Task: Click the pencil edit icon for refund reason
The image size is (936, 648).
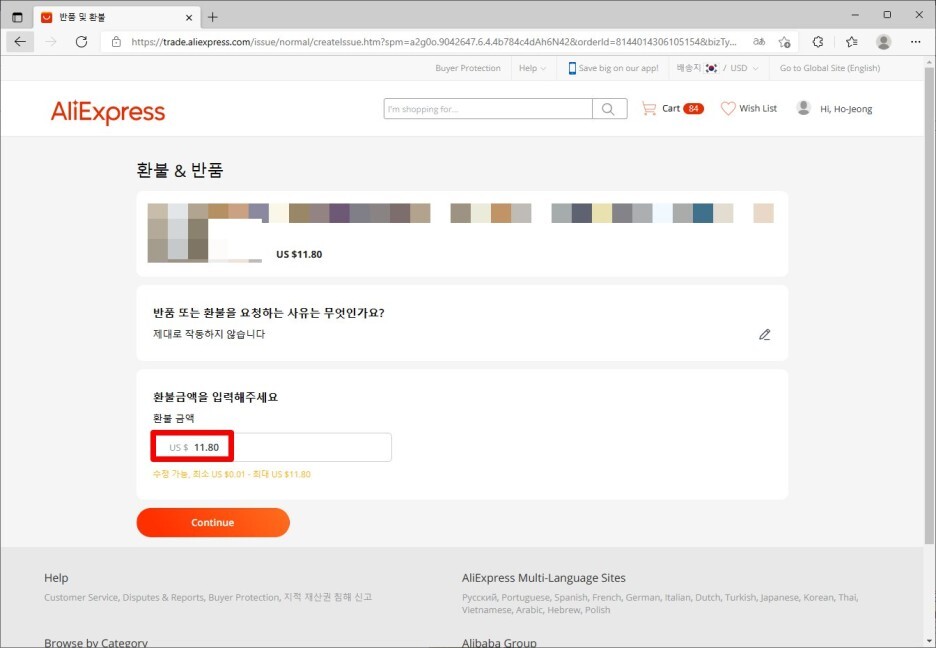Action: point(765,334)
